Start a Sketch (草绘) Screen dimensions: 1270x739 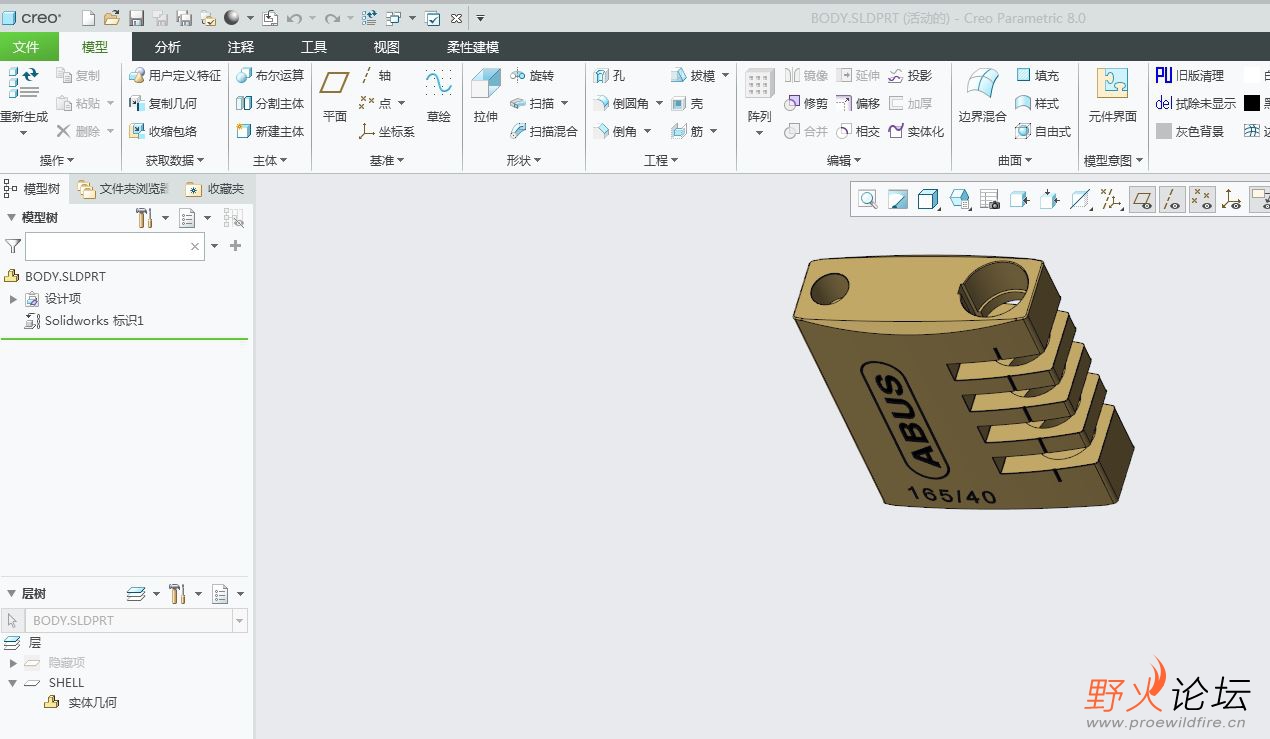(438, 97)
